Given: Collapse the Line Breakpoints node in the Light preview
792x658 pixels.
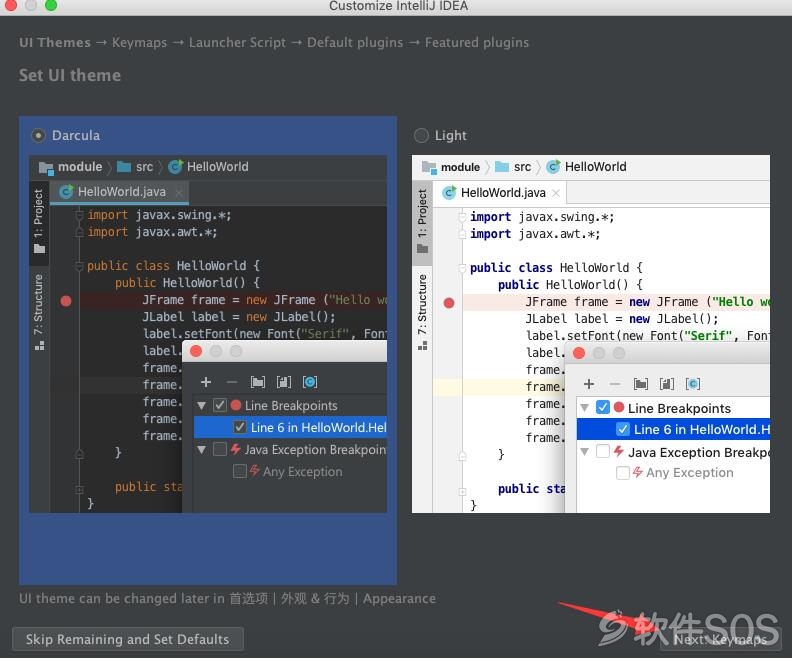Looking at the screenshot, I should click(x=584, y=408).
